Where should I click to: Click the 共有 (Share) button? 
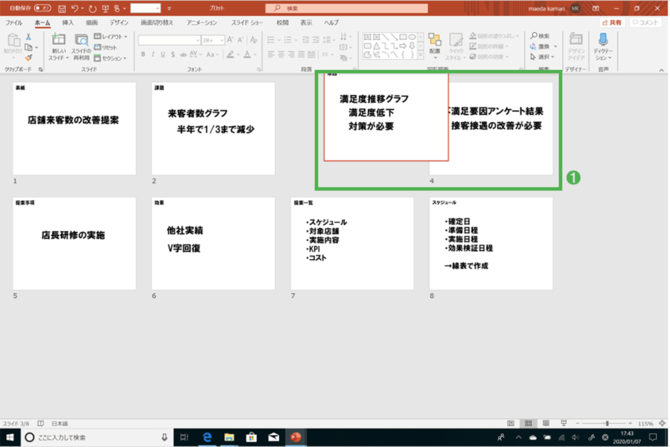click(612, 23)
